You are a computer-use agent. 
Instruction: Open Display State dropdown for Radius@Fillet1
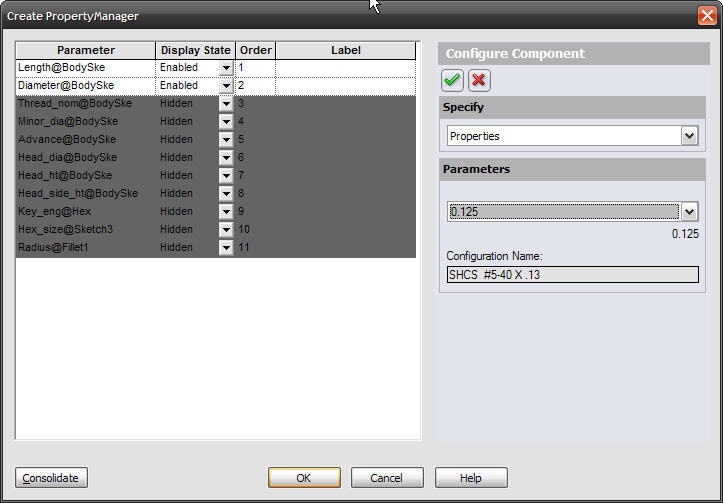[226, 248]
